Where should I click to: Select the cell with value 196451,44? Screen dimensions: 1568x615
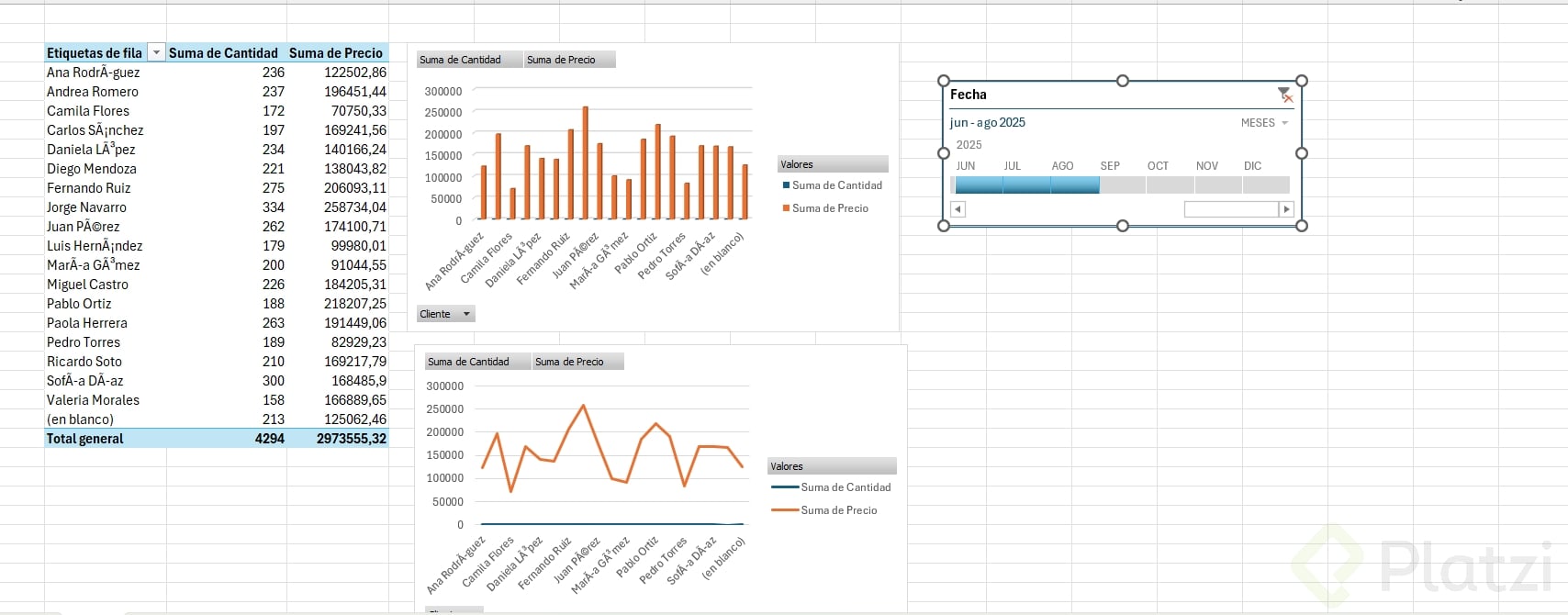[338, 92]
